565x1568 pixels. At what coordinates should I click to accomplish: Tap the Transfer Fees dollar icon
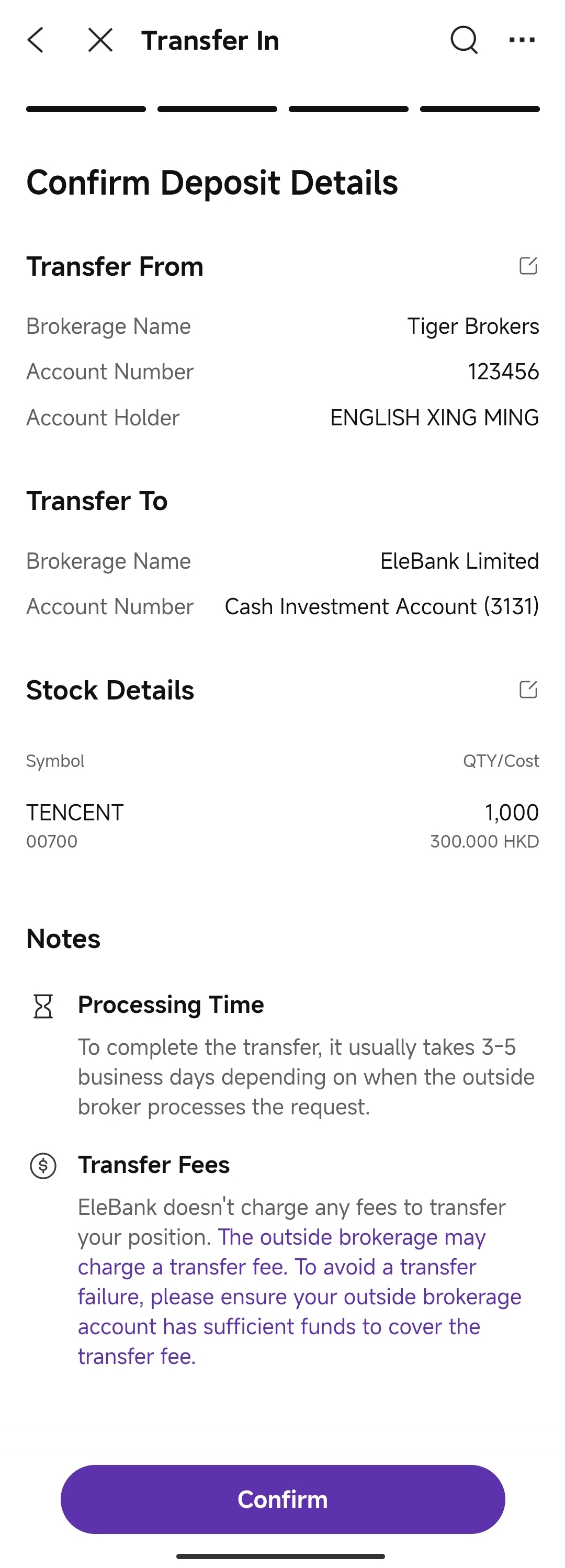[43, 1166]
